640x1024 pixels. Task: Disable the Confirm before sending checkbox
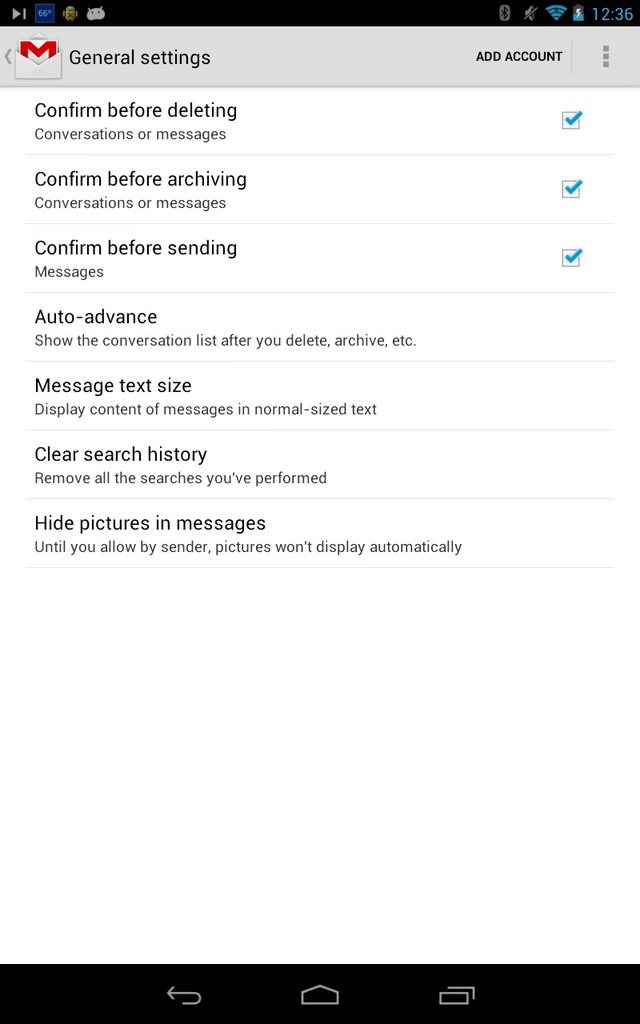571,258
